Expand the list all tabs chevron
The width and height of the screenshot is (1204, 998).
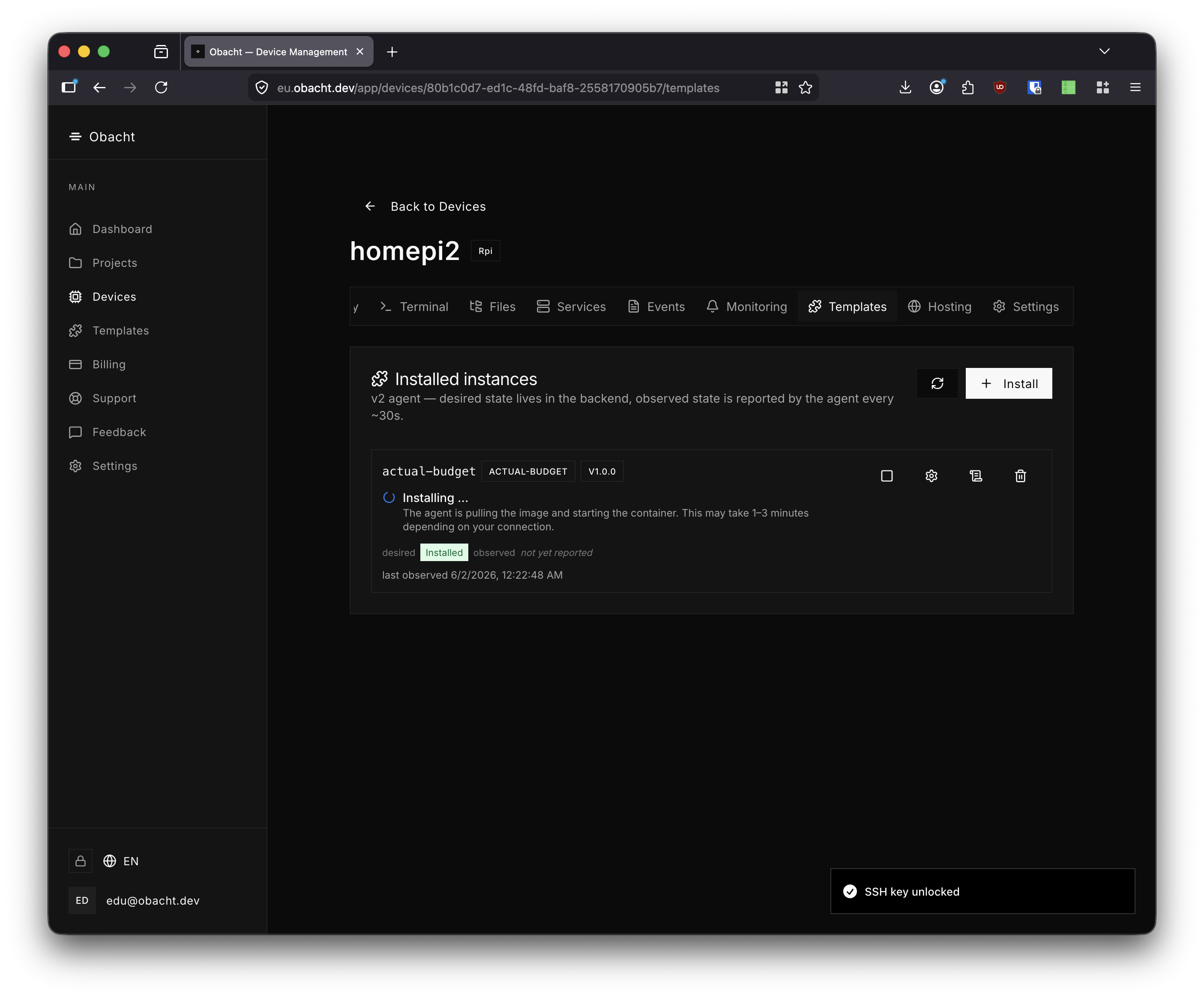pos(1104,51)
